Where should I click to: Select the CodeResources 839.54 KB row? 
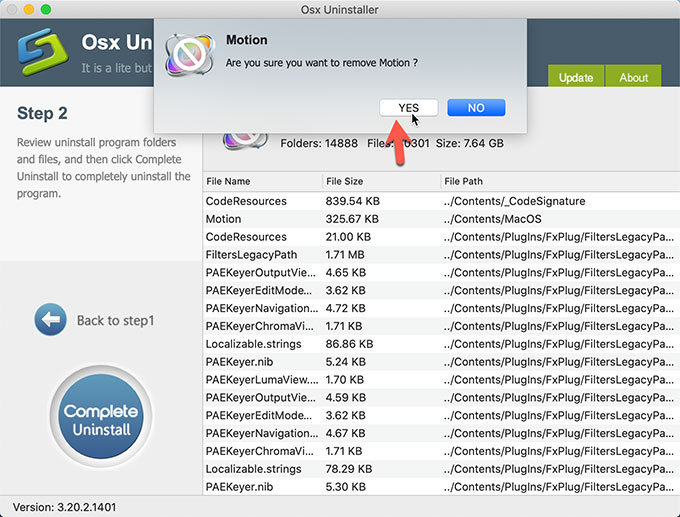[x=441, y=201]
